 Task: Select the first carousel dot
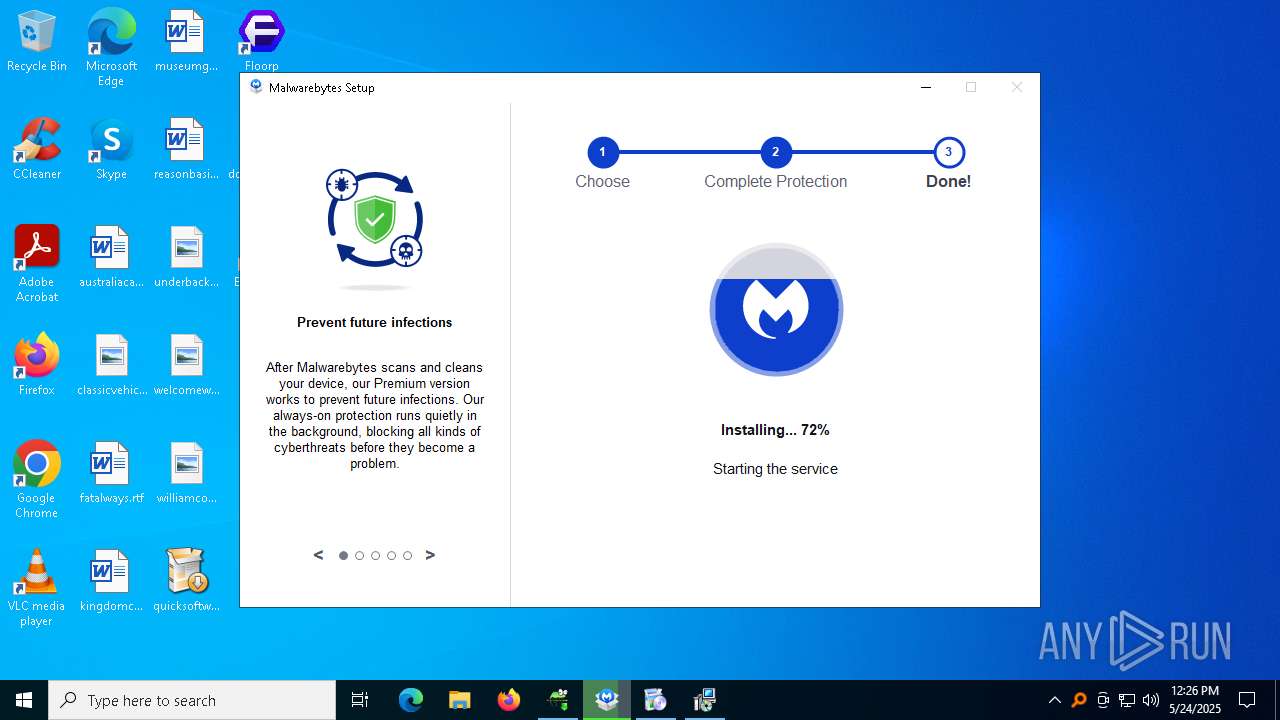343,555
